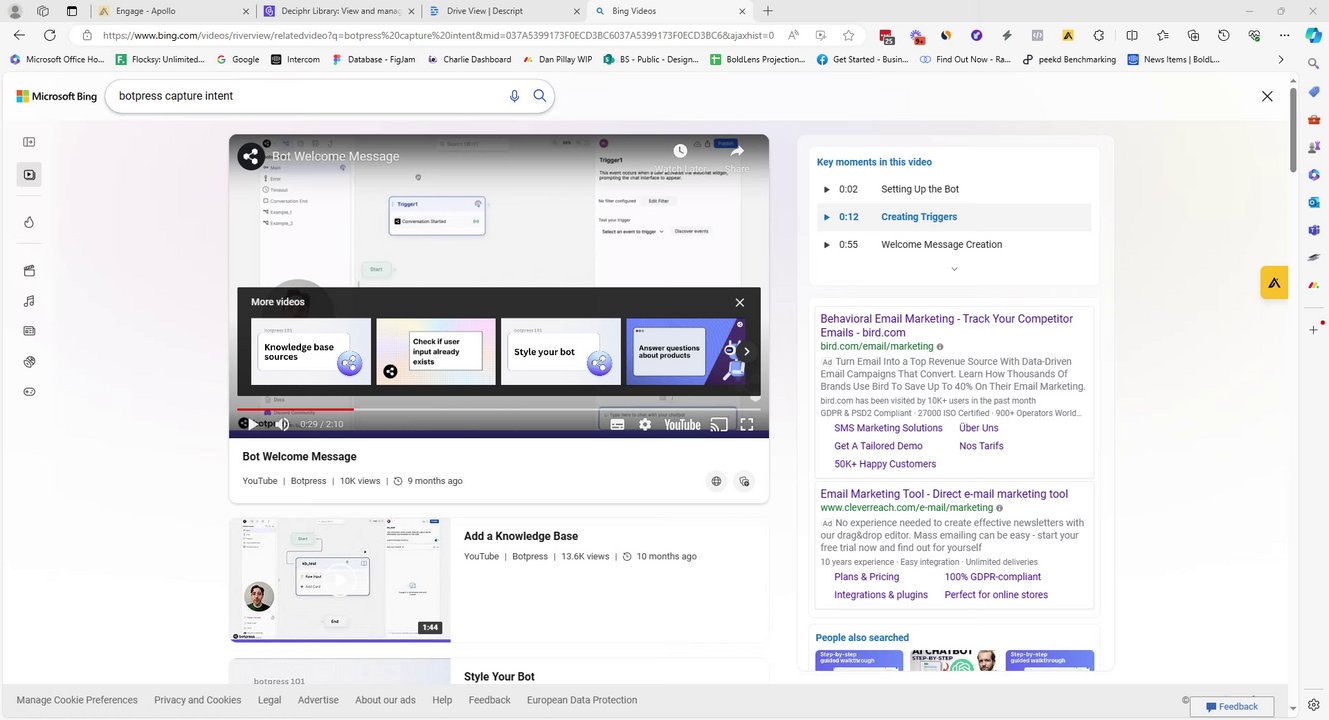Share the video using the player share icon
1329x720 pixels.
[x=737, y=152]
